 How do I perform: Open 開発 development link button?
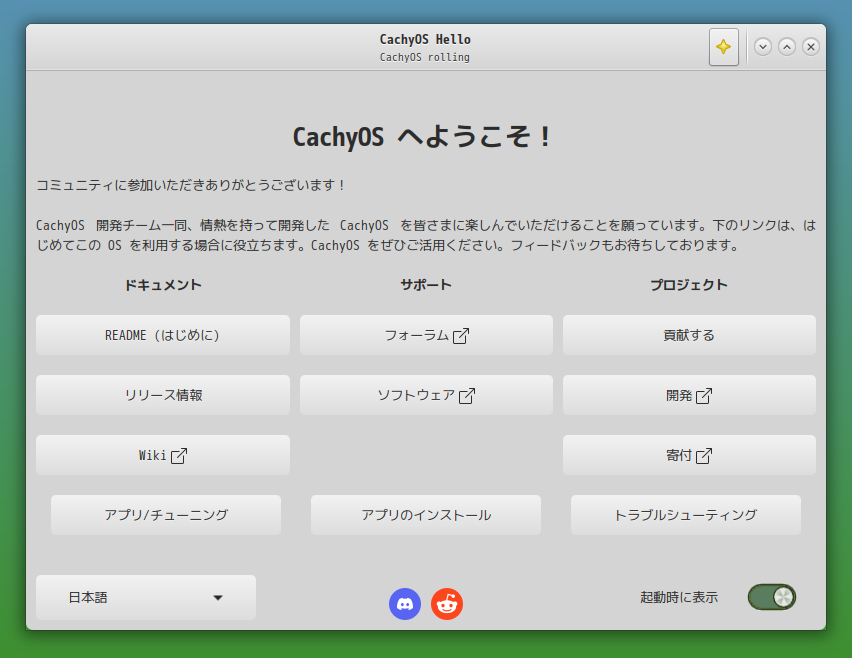point(689,395)
